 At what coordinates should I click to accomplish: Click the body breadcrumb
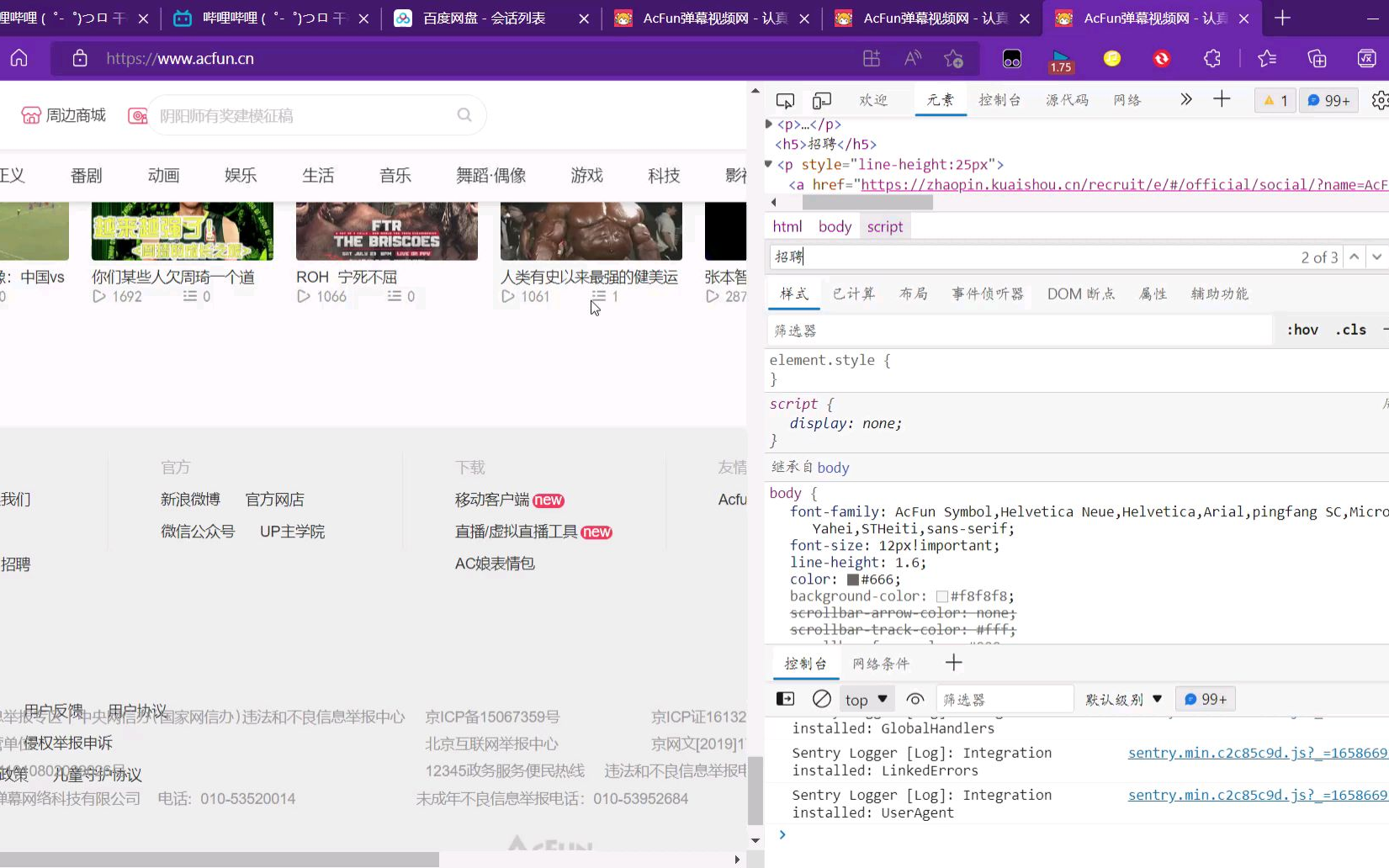click(x=835, y=226)
